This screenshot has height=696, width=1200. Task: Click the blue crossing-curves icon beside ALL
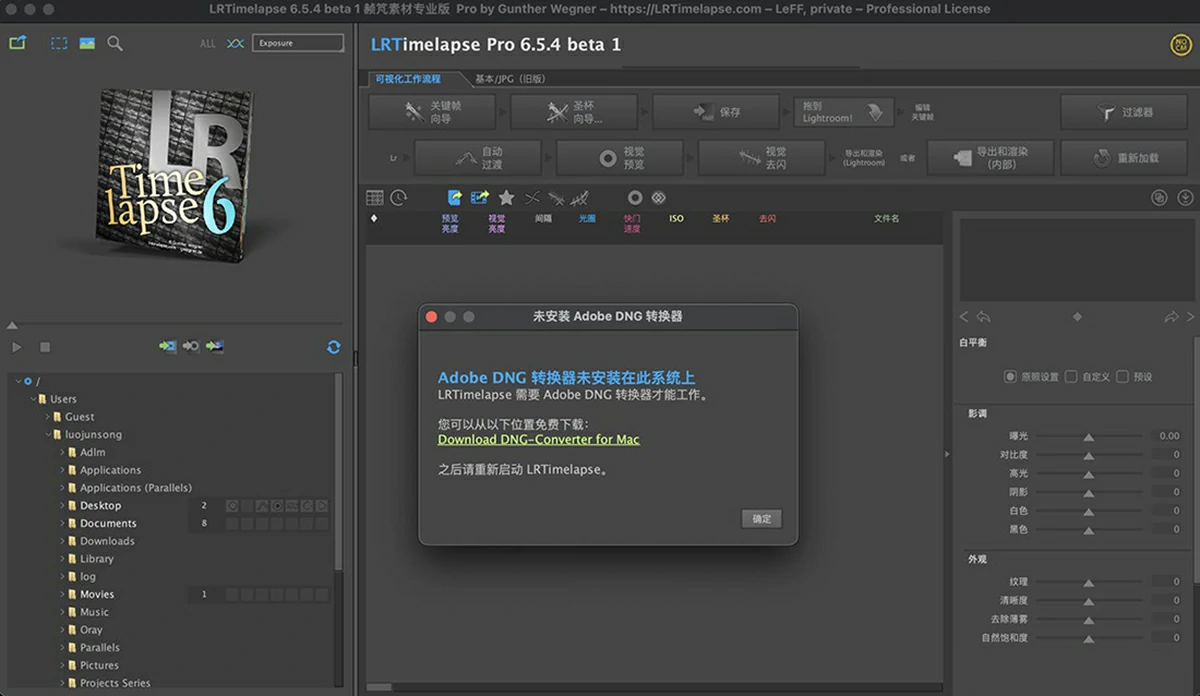pos(235,43)
